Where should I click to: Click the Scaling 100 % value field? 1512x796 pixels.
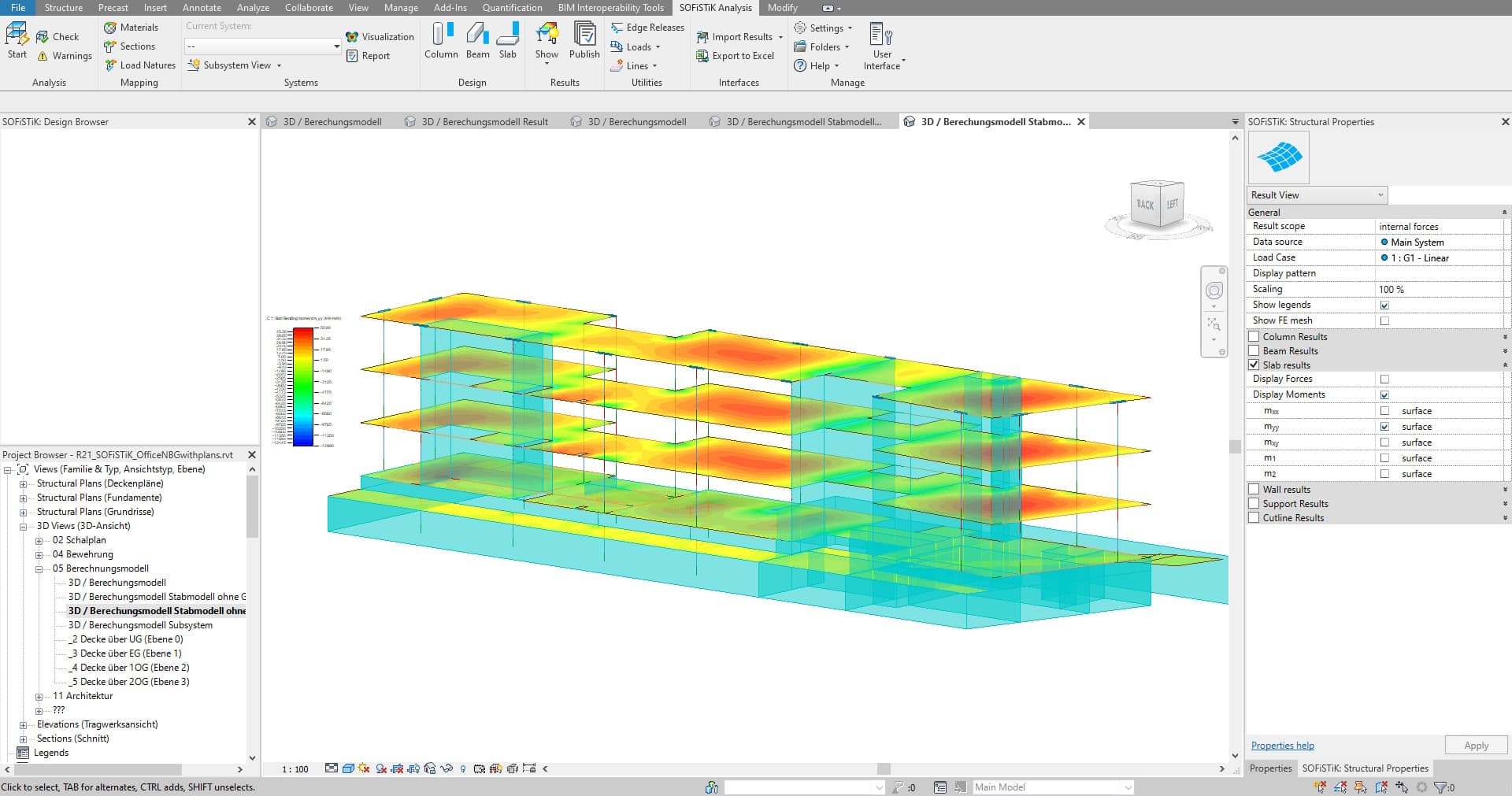tap(1440, 290)
